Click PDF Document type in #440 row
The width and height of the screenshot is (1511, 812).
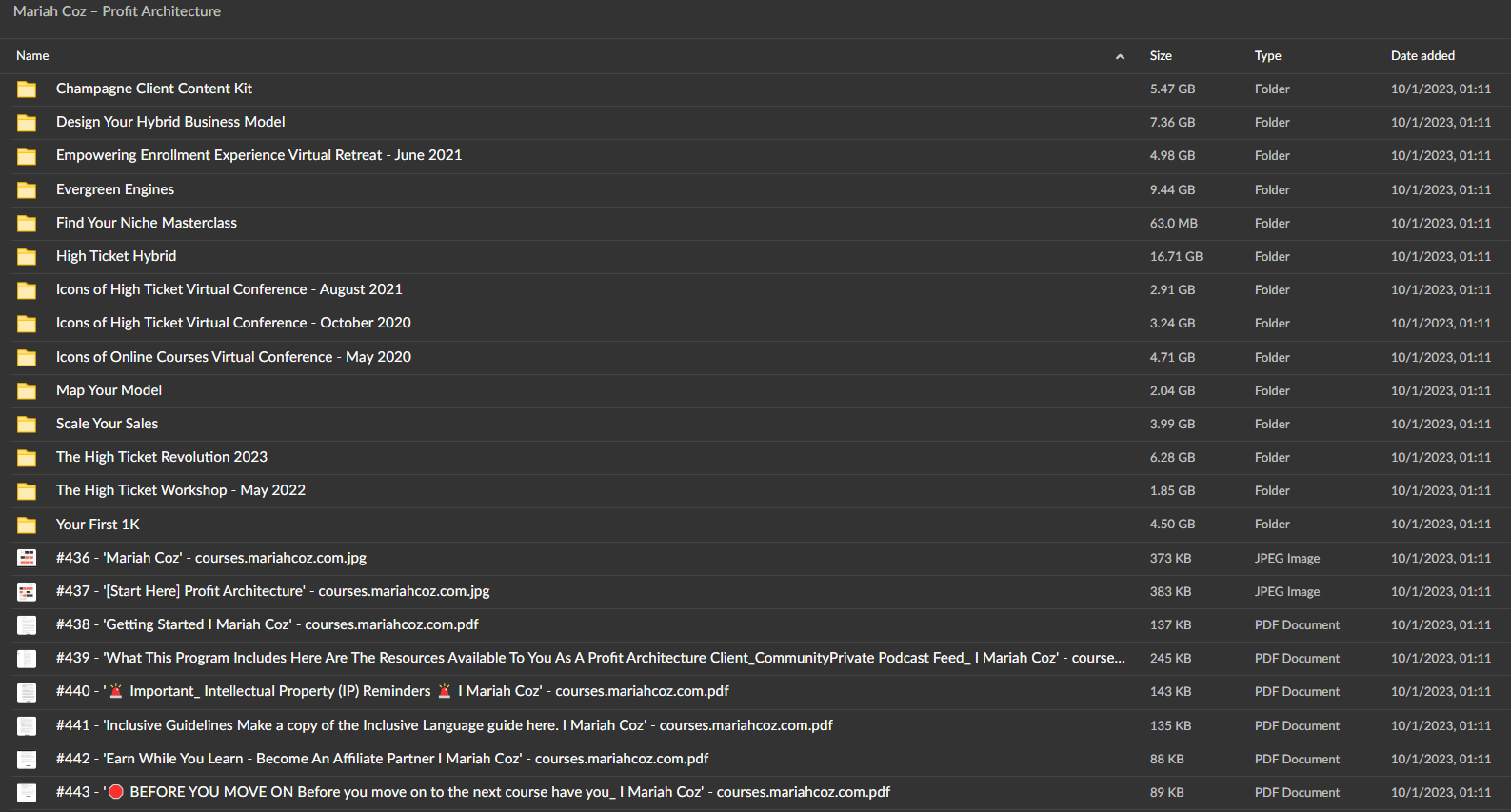coord(1297,691)
